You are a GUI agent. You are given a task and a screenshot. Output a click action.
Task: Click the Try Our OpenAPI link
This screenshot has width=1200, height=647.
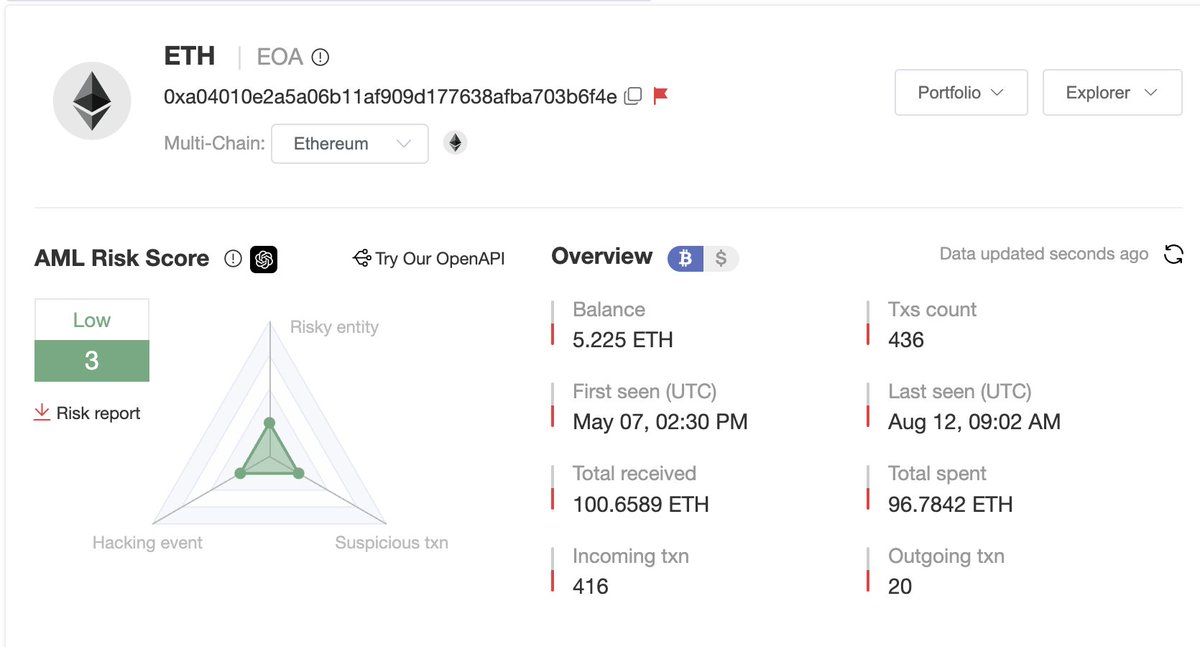[x=429, y=259]
